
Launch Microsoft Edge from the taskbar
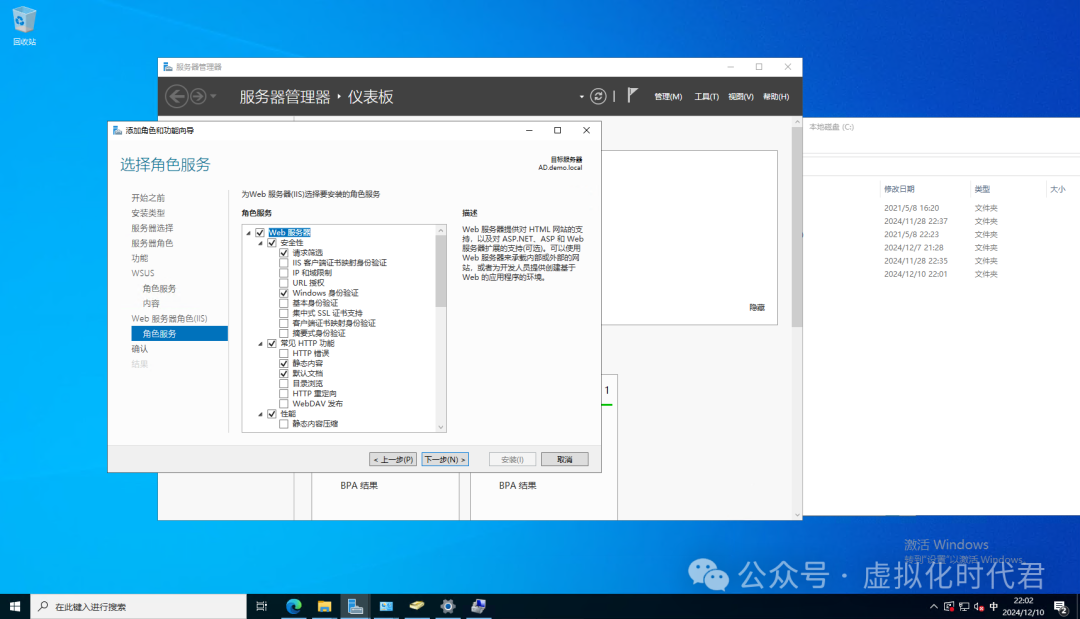point(294,607)
